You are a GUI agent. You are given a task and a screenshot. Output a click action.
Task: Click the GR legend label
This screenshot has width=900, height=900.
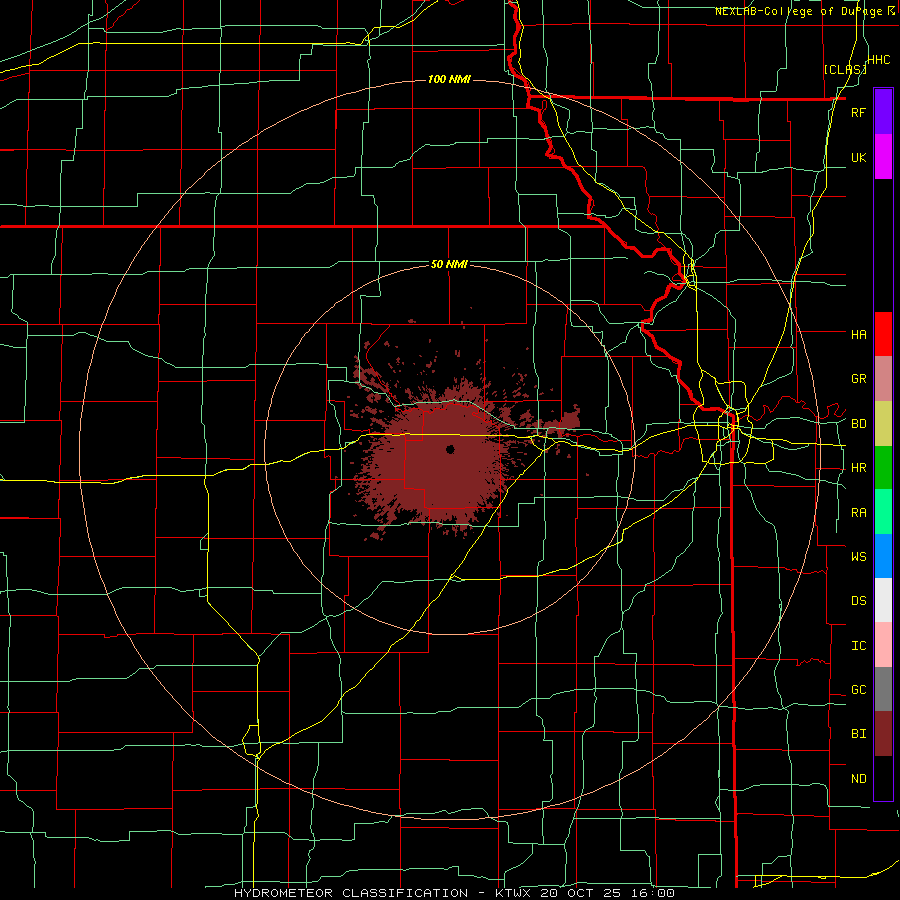[858, 379]
